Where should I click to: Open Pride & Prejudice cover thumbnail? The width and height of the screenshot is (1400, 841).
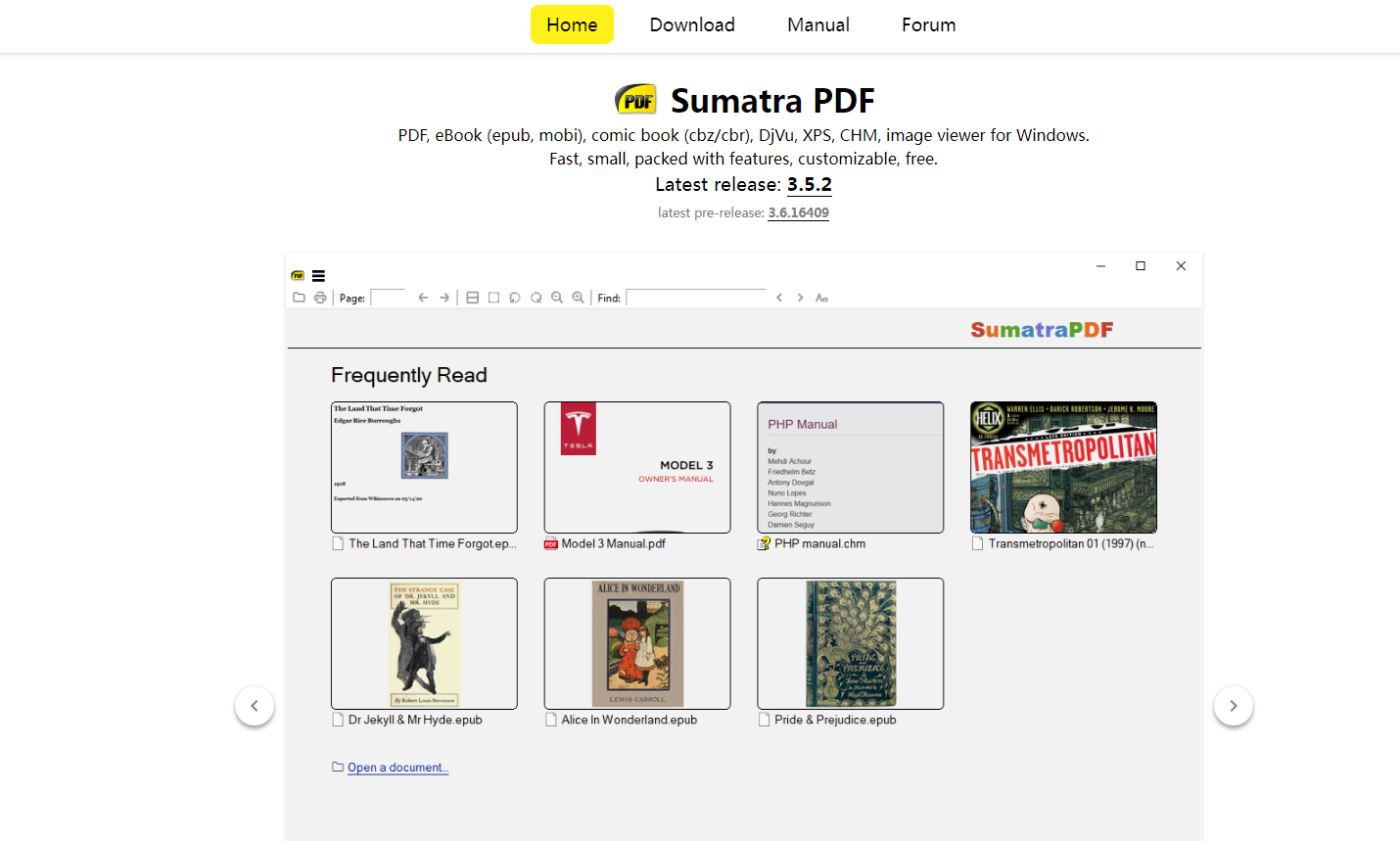[x=851, y=643]
